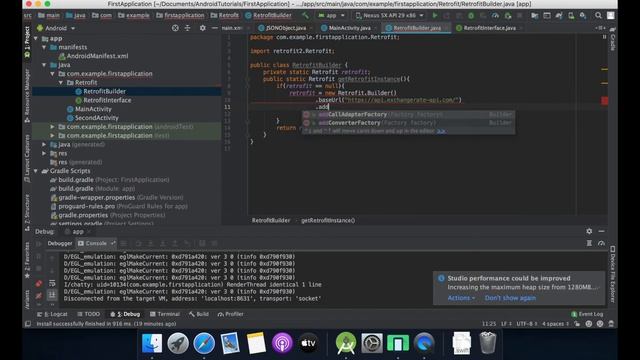Open Debug panel settings gear
The width and height of the screenshot is (640, 360).
pos(589,231)
